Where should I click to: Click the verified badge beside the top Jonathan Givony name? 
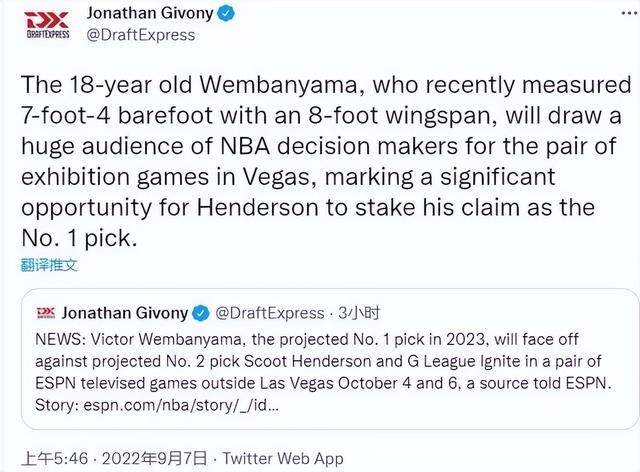point(226,14)
